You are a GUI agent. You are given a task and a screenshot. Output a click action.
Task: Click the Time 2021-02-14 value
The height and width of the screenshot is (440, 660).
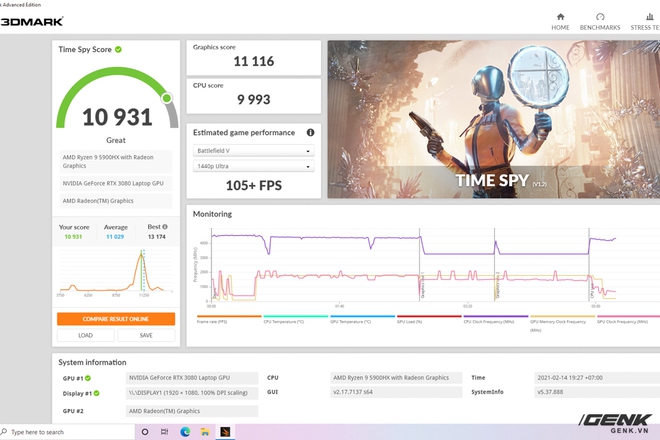tap(597, 378)
